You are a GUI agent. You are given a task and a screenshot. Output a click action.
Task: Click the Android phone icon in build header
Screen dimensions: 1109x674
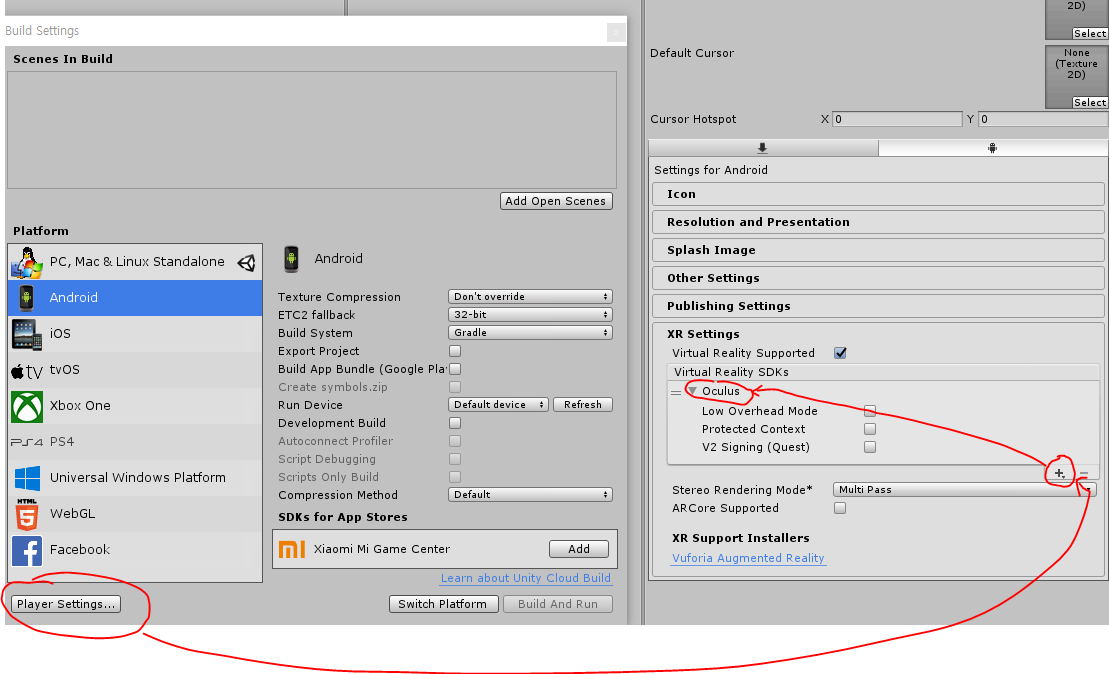(x=291, y=259)
